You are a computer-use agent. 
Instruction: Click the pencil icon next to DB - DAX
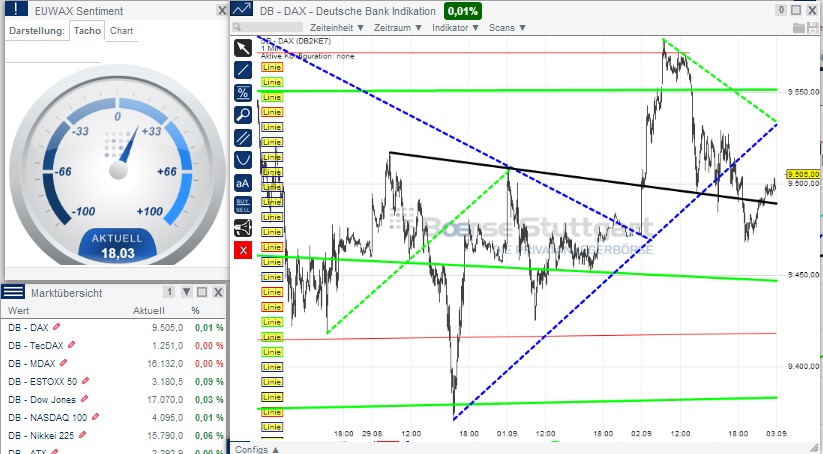[57, 326]
